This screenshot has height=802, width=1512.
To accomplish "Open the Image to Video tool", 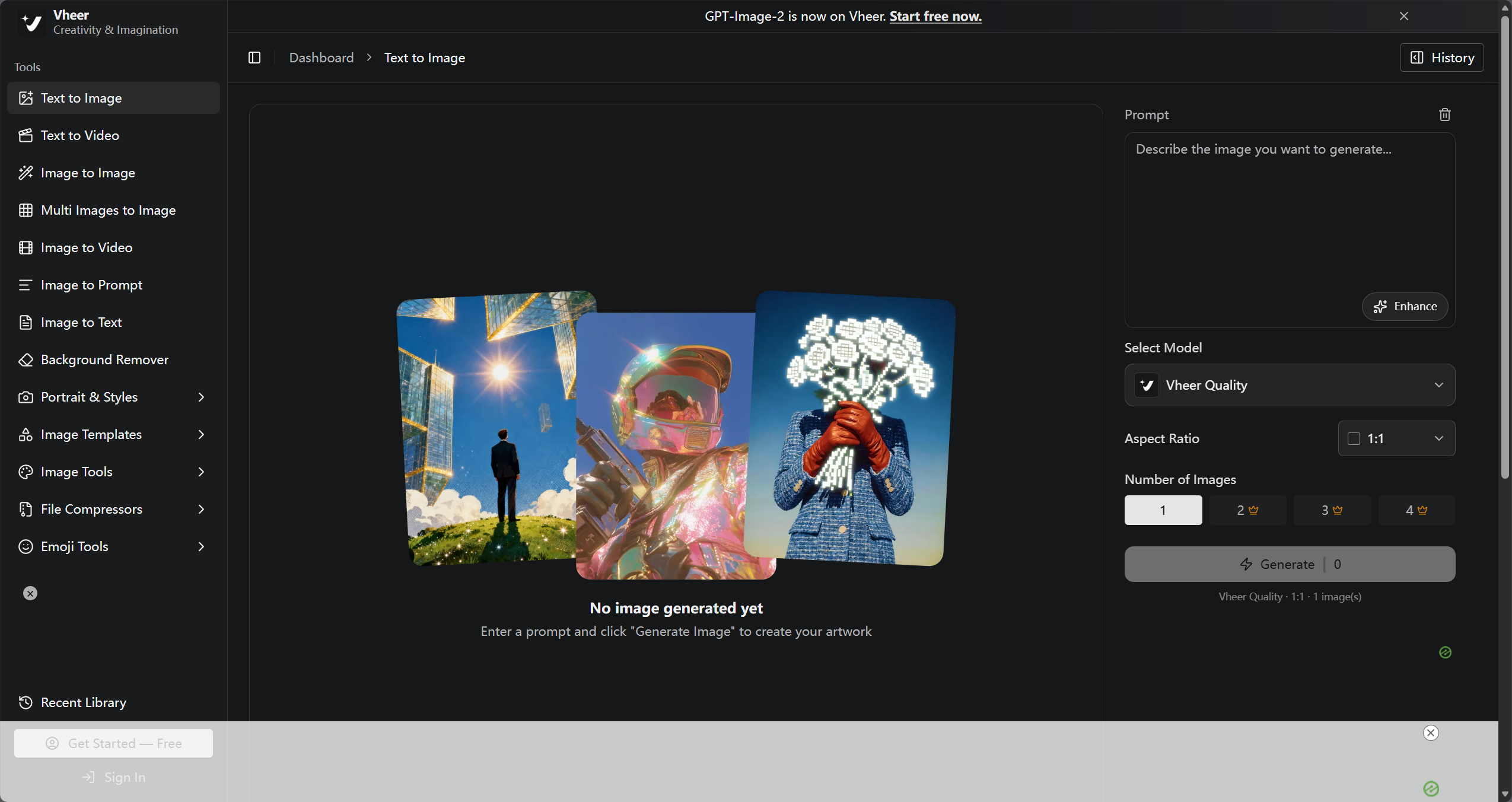I will click(x=113, y=247).
